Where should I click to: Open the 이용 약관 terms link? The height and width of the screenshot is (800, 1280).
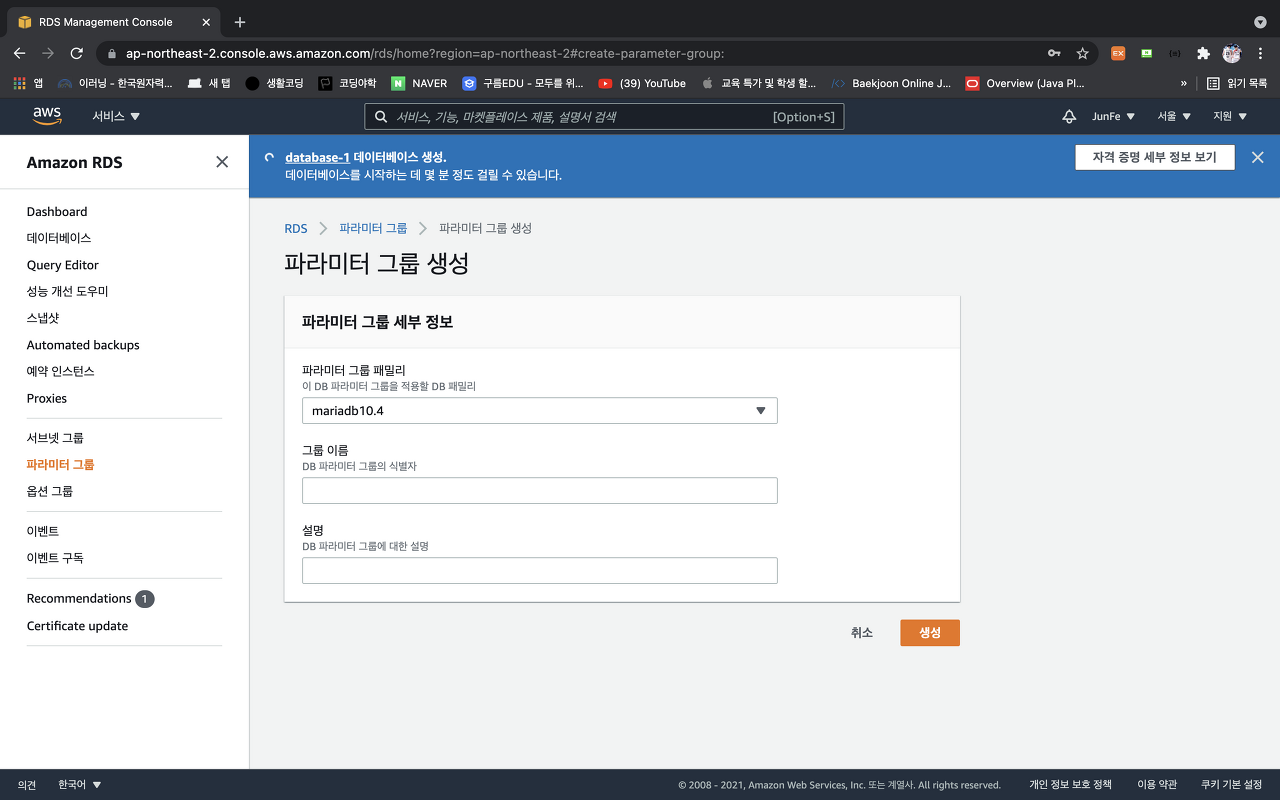[x=1157, y=784]
